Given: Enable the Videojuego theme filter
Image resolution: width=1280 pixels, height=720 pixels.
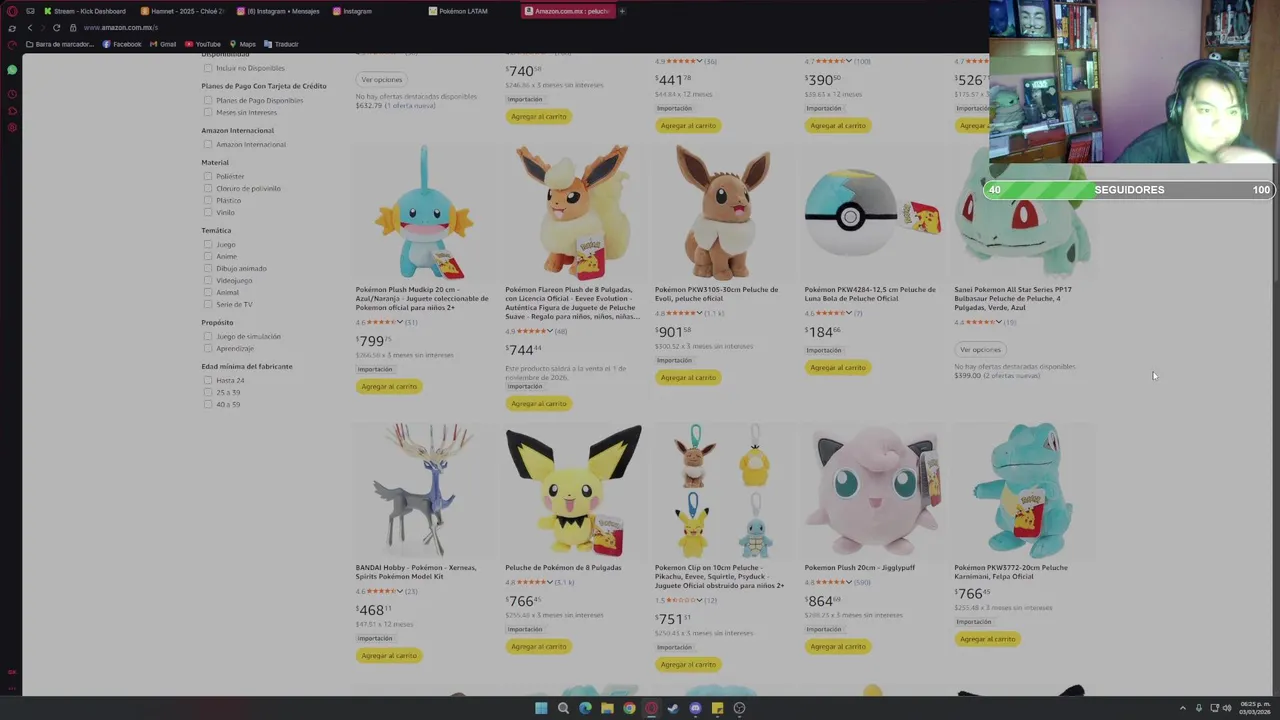Looking at the screenshot, I should coord(208,280).
